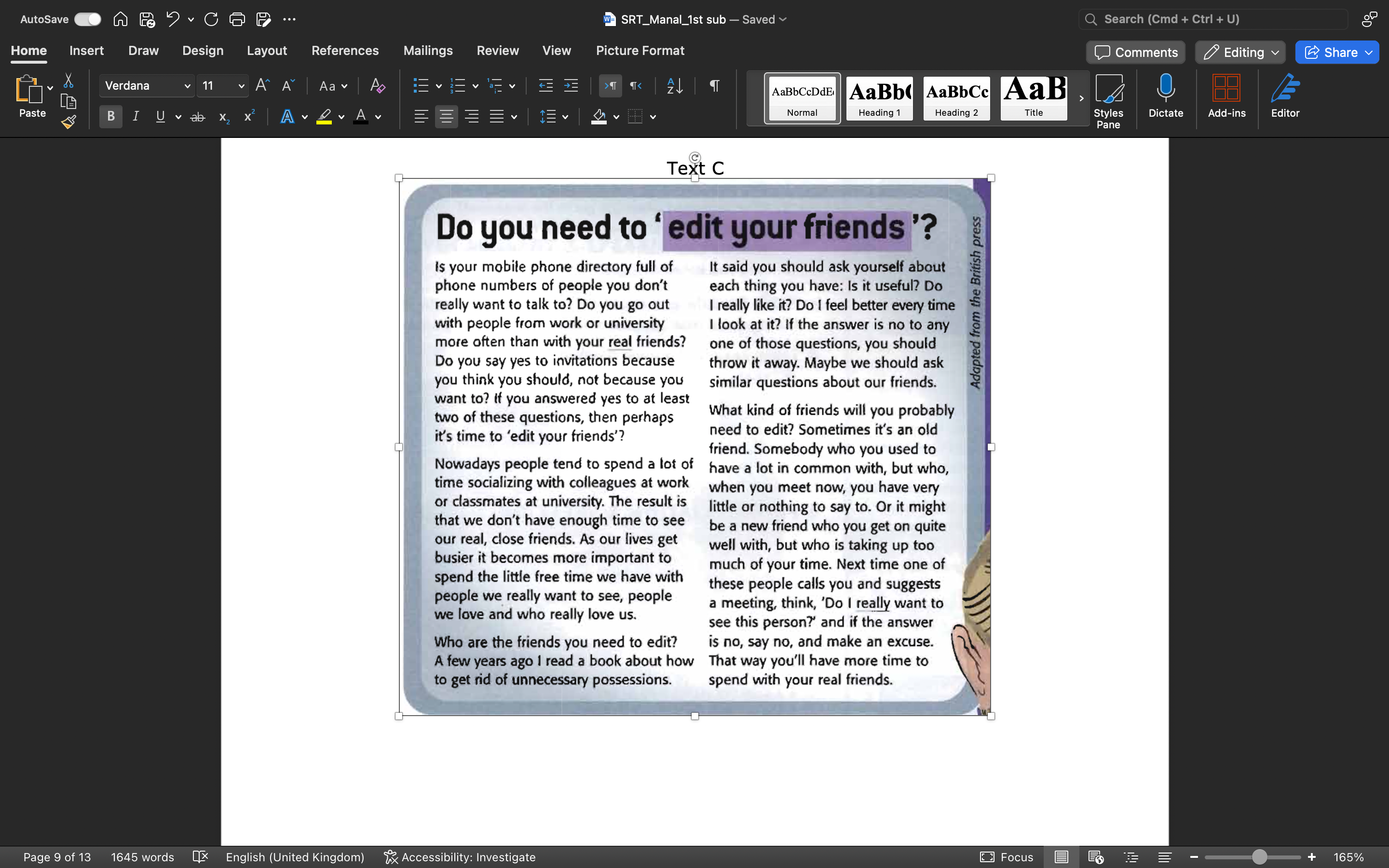Screen dimensions: 1389x868
Task: Open the Editor tool
Action: point(1285,96)
